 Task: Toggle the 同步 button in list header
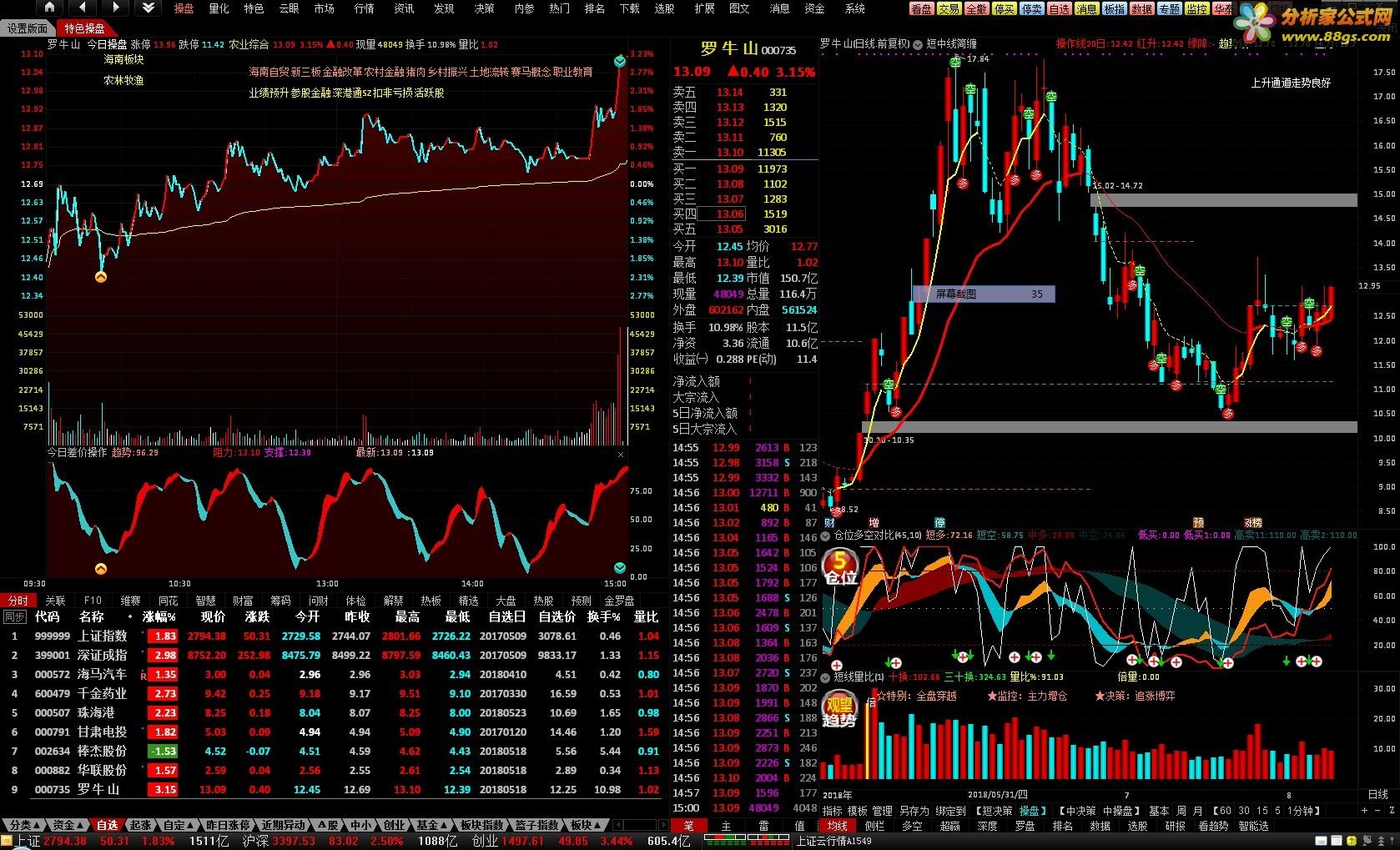[14, 617]
